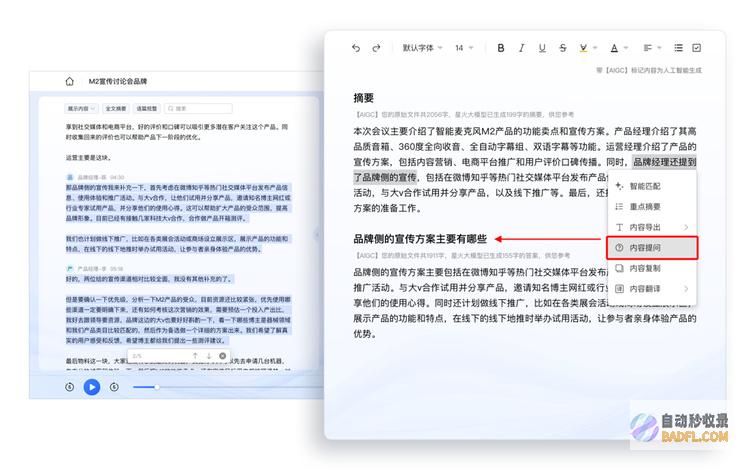
Task: Click the 产品经理 speaker avatar icon
Action: point(70,268)
